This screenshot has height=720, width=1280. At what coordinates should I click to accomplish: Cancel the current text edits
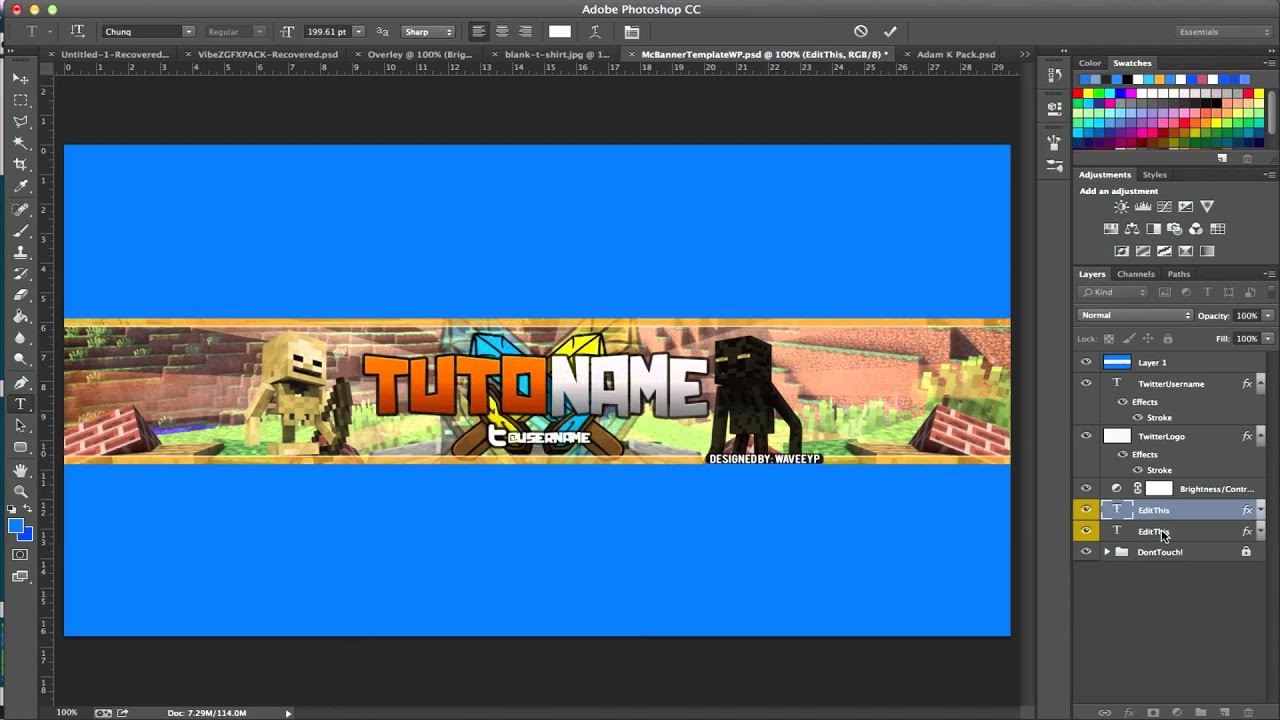click(860, 31)
